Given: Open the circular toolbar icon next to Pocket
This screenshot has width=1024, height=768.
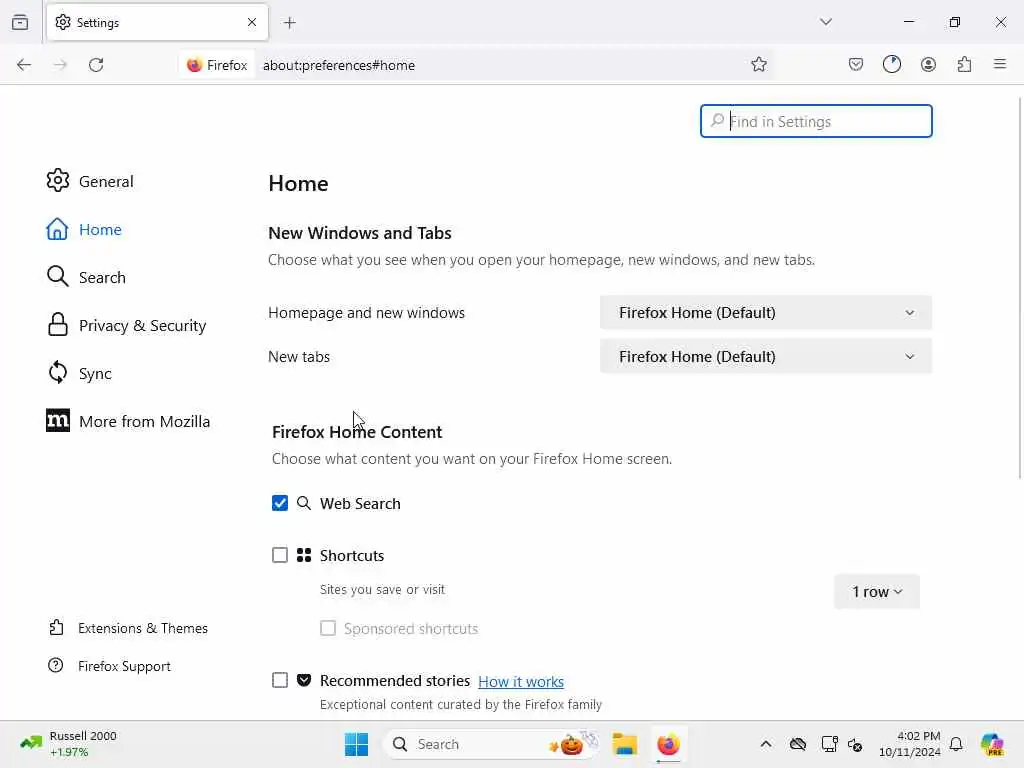Looking at the screenshot, I should pos(892,64).
